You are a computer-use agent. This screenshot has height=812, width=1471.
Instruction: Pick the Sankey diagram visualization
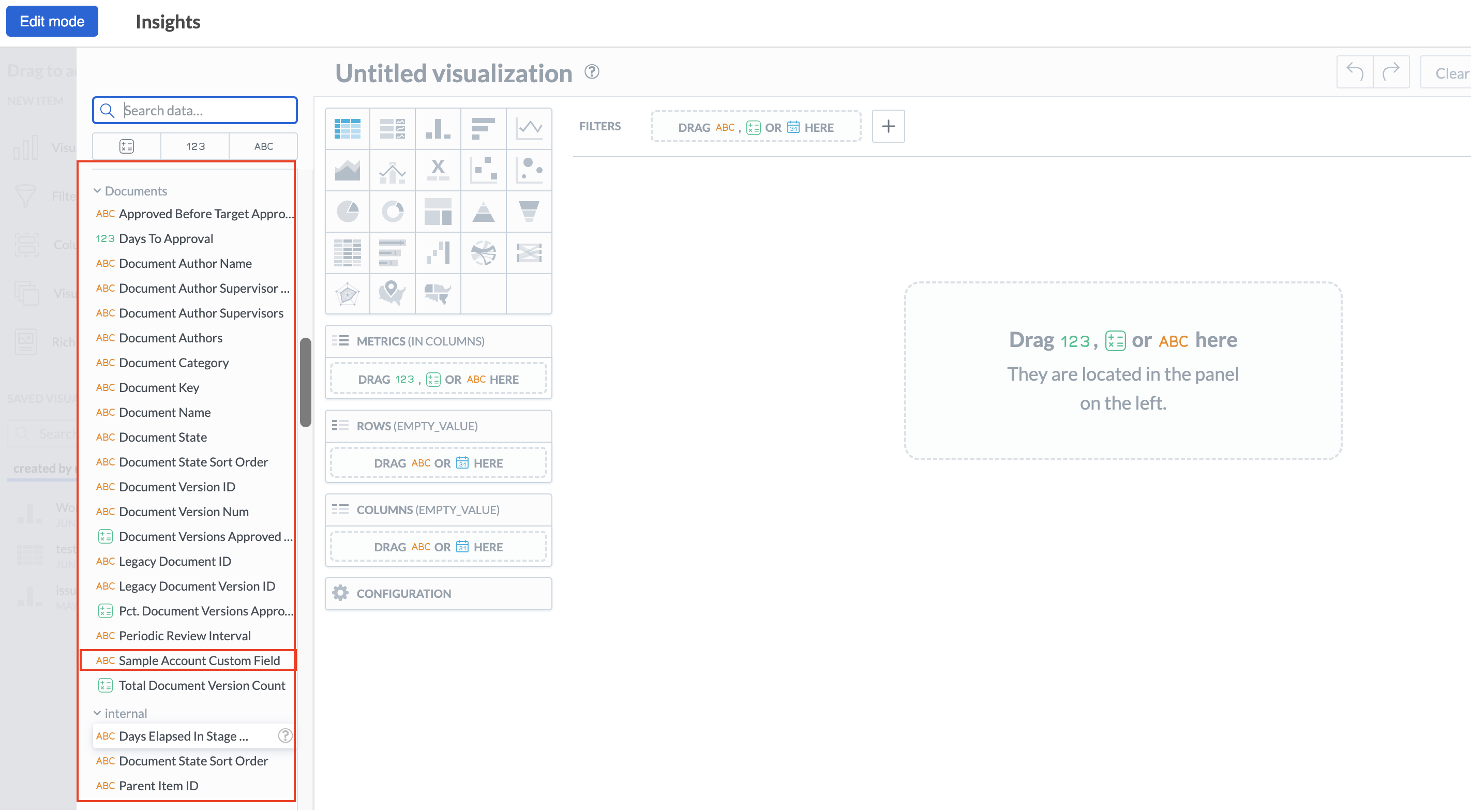529,252
